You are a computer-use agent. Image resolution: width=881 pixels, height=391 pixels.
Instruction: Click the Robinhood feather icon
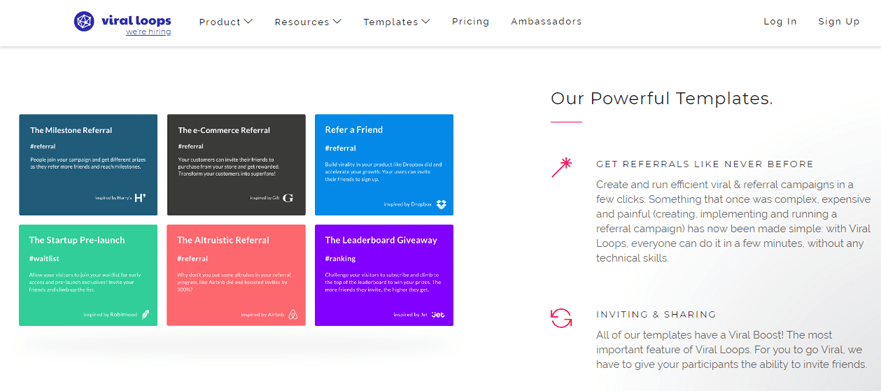pos(146,315)
